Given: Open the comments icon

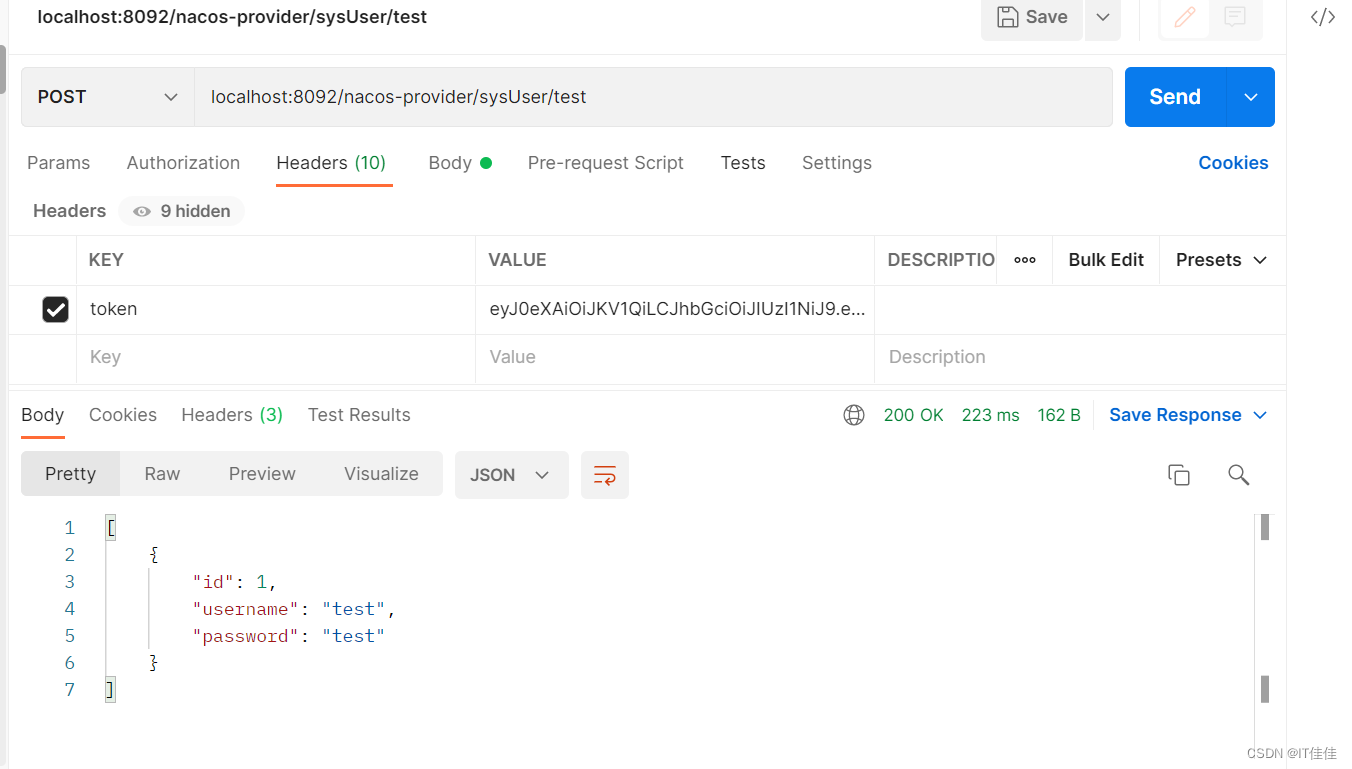Looking at the screenshot, I should (1235, 17).
